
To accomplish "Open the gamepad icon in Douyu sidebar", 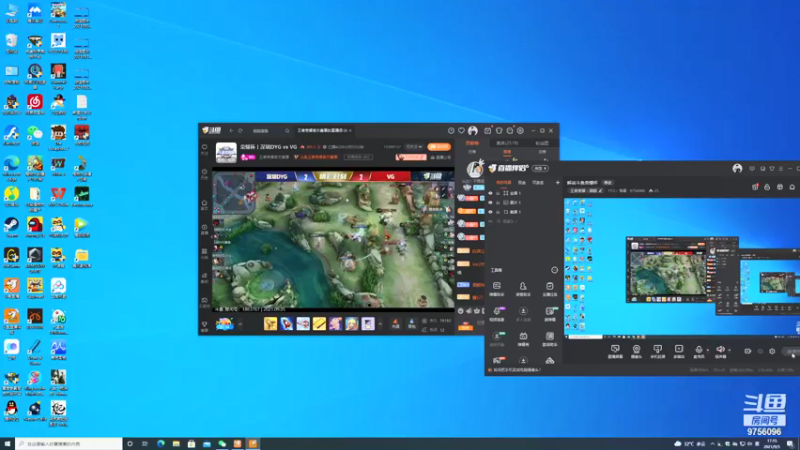I will (x=205, y=302).
